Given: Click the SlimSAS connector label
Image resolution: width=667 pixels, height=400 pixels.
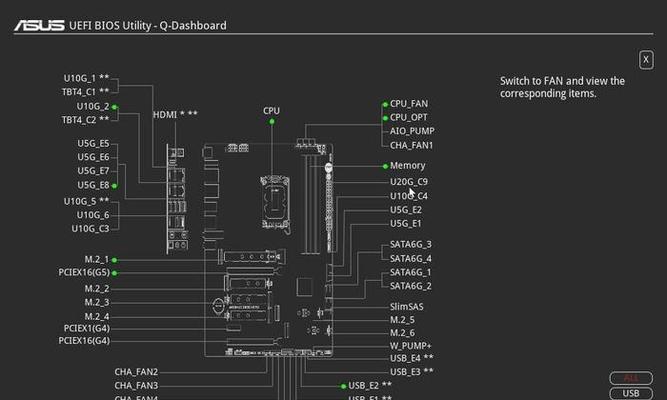Looking at the screenshot, I should click(407, 307).
